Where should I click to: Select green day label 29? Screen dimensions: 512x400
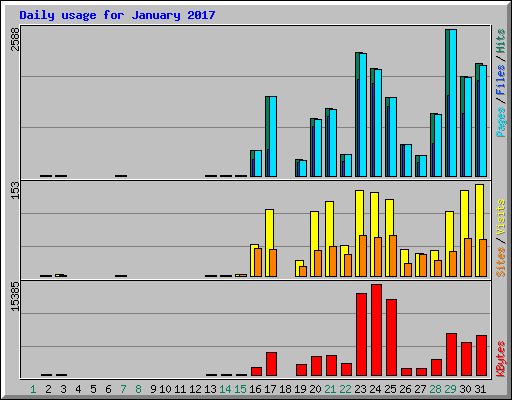click(450, 389)
